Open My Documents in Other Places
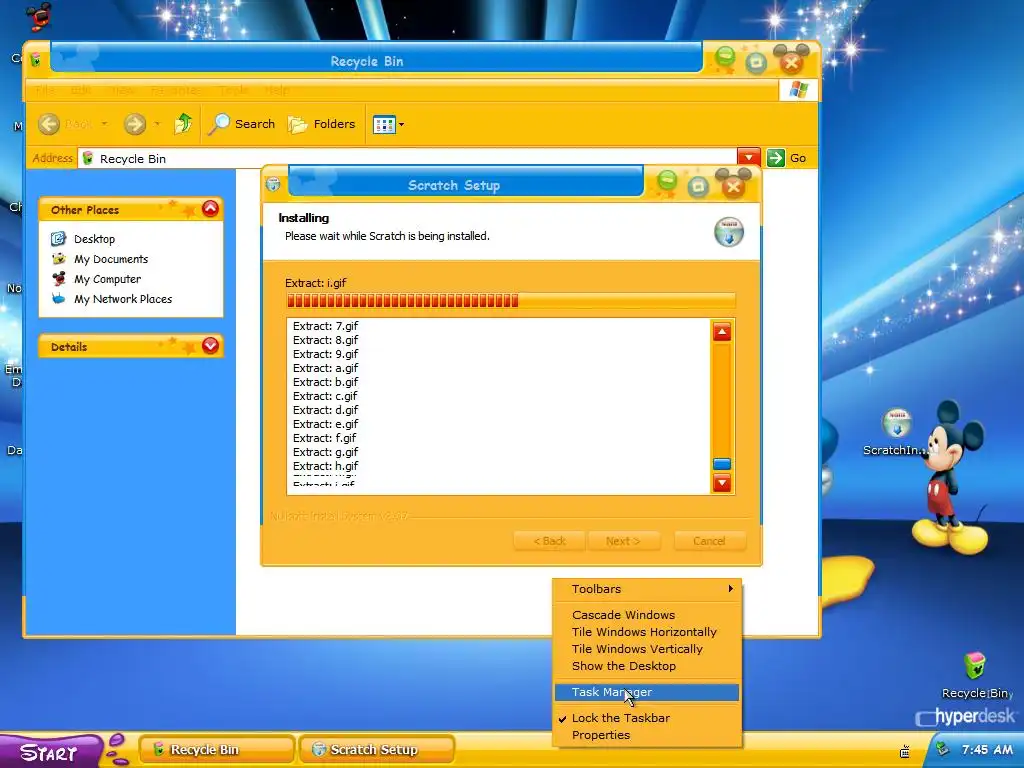This screenshot has height=768, width=1024. [x=111, y=259]
